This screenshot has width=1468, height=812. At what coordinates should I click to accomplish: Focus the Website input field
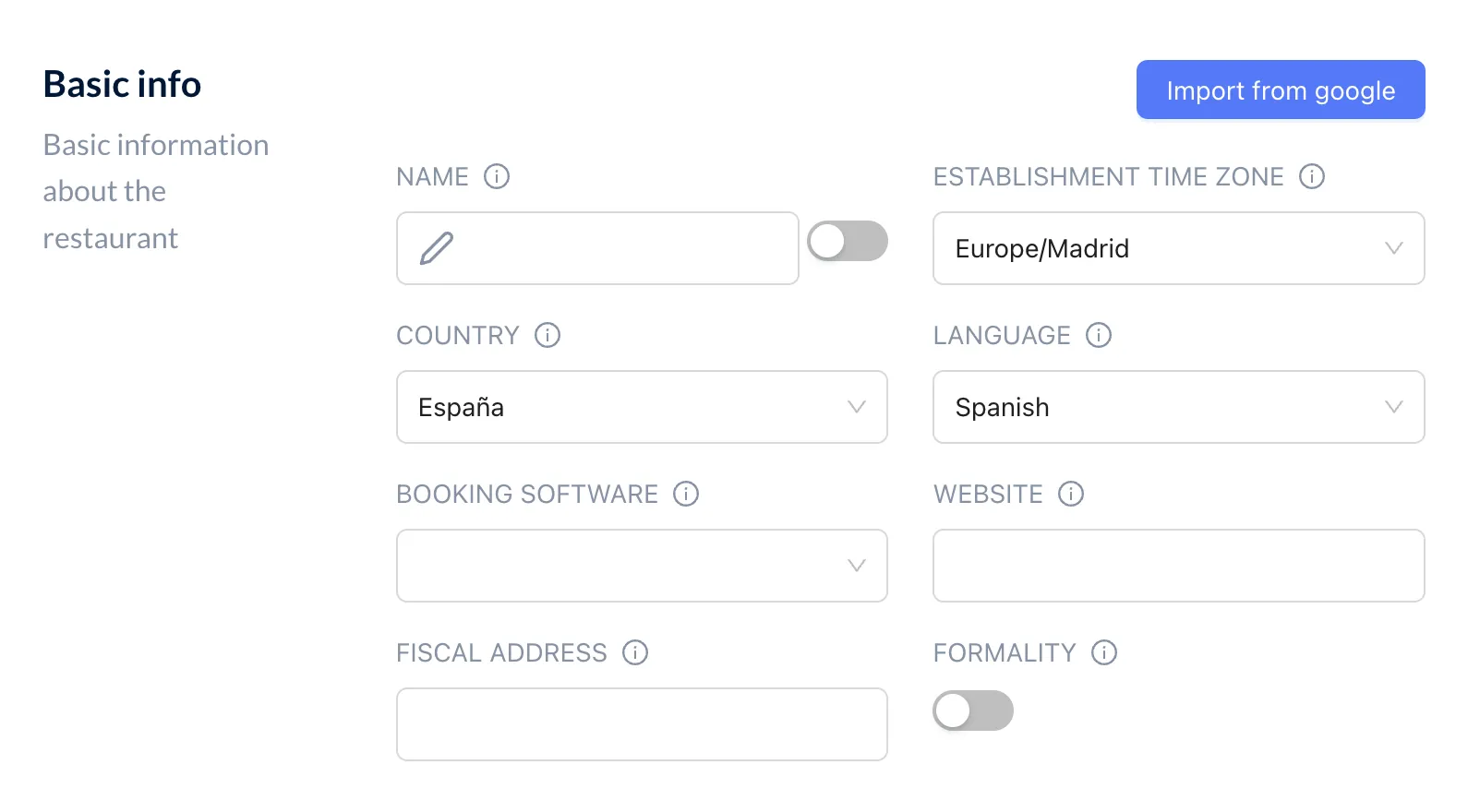pyautogui.click(x=1179, y=566)
